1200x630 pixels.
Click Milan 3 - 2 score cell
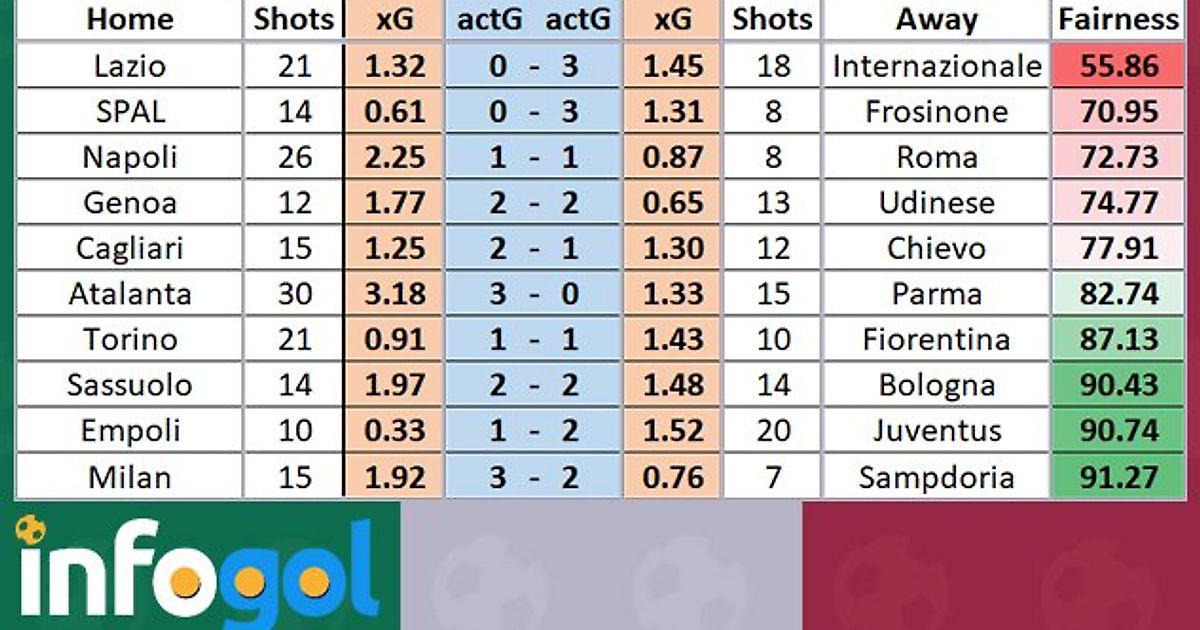[x=534, y=477]
